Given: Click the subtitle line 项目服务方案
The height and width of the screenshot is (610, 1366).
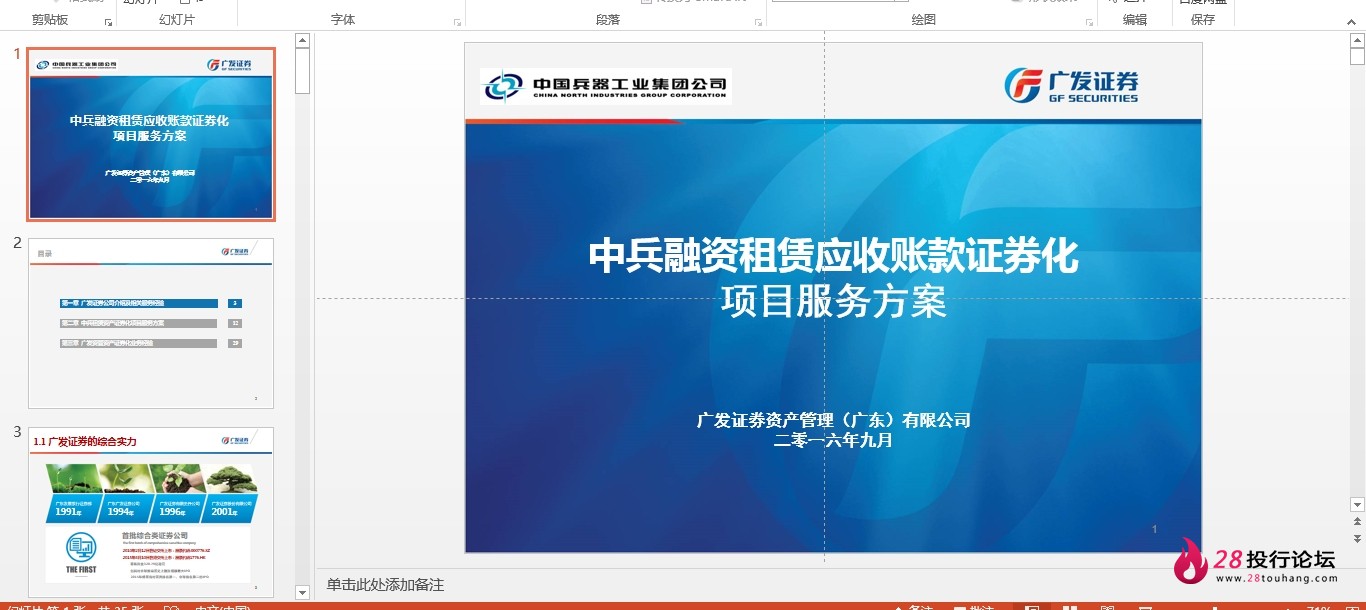Looking at the screenshot, I should tap(833, 302).
